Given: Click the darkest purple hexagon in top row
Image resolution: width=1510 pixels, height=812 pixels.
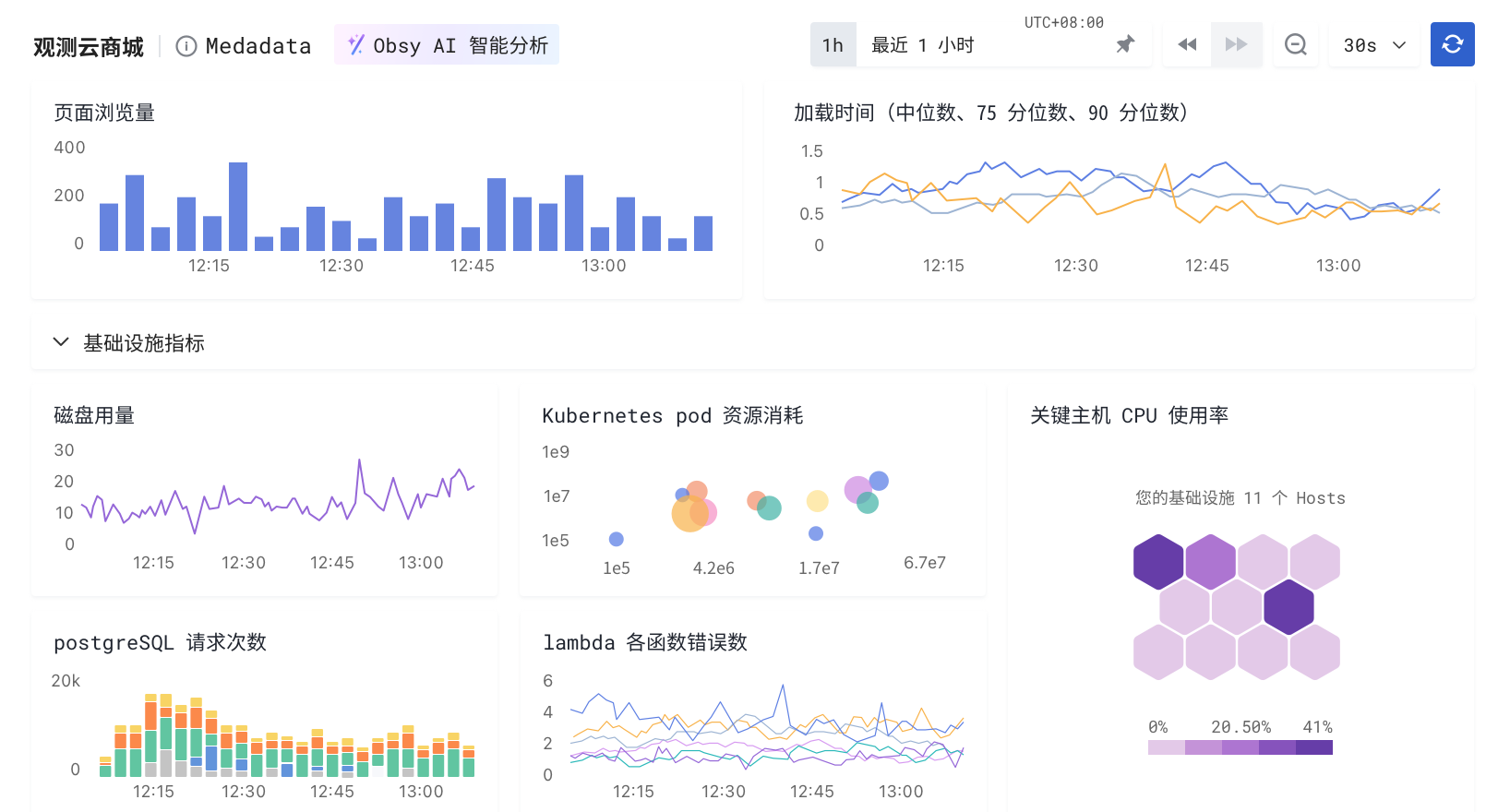Looking at the screenshot, I should 1157,562.
